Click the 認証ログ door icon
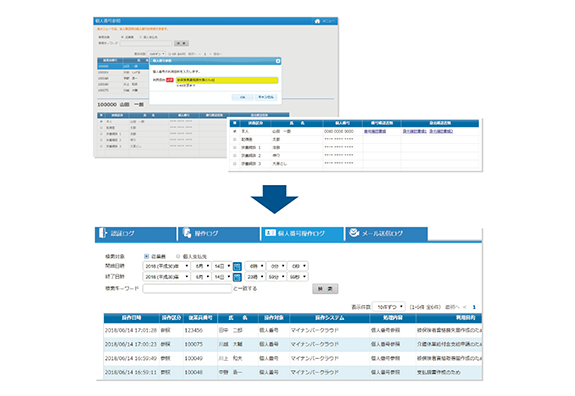The image size is (575, 396). (x=103, y=232)
